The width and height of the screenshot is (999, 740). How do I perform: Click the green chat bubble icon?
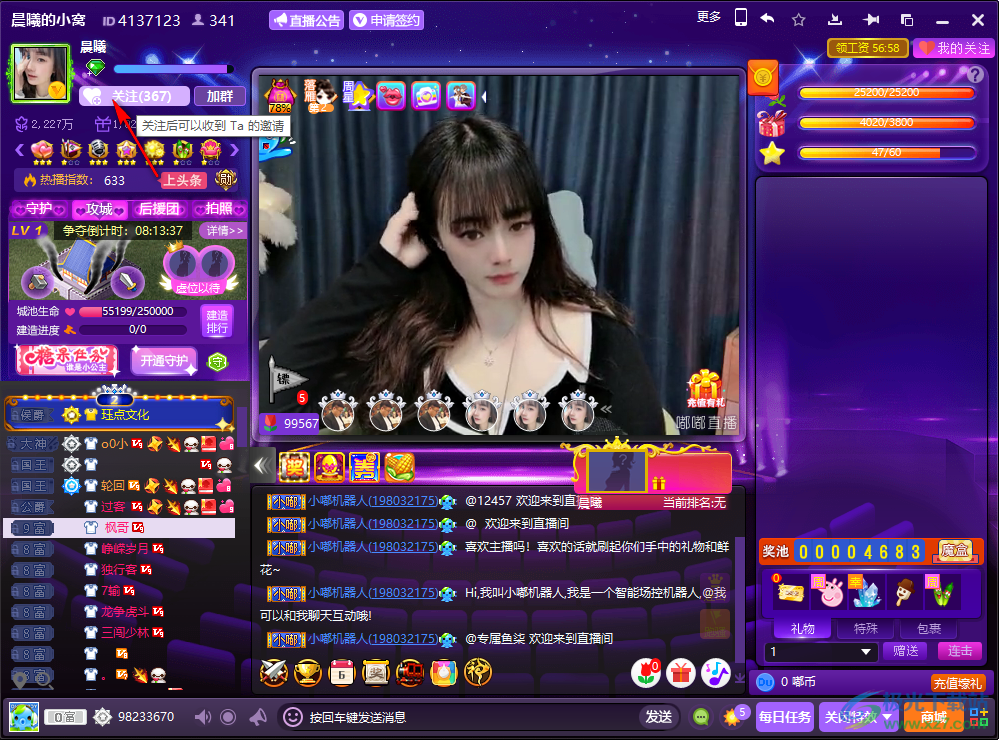coord(701,717)
